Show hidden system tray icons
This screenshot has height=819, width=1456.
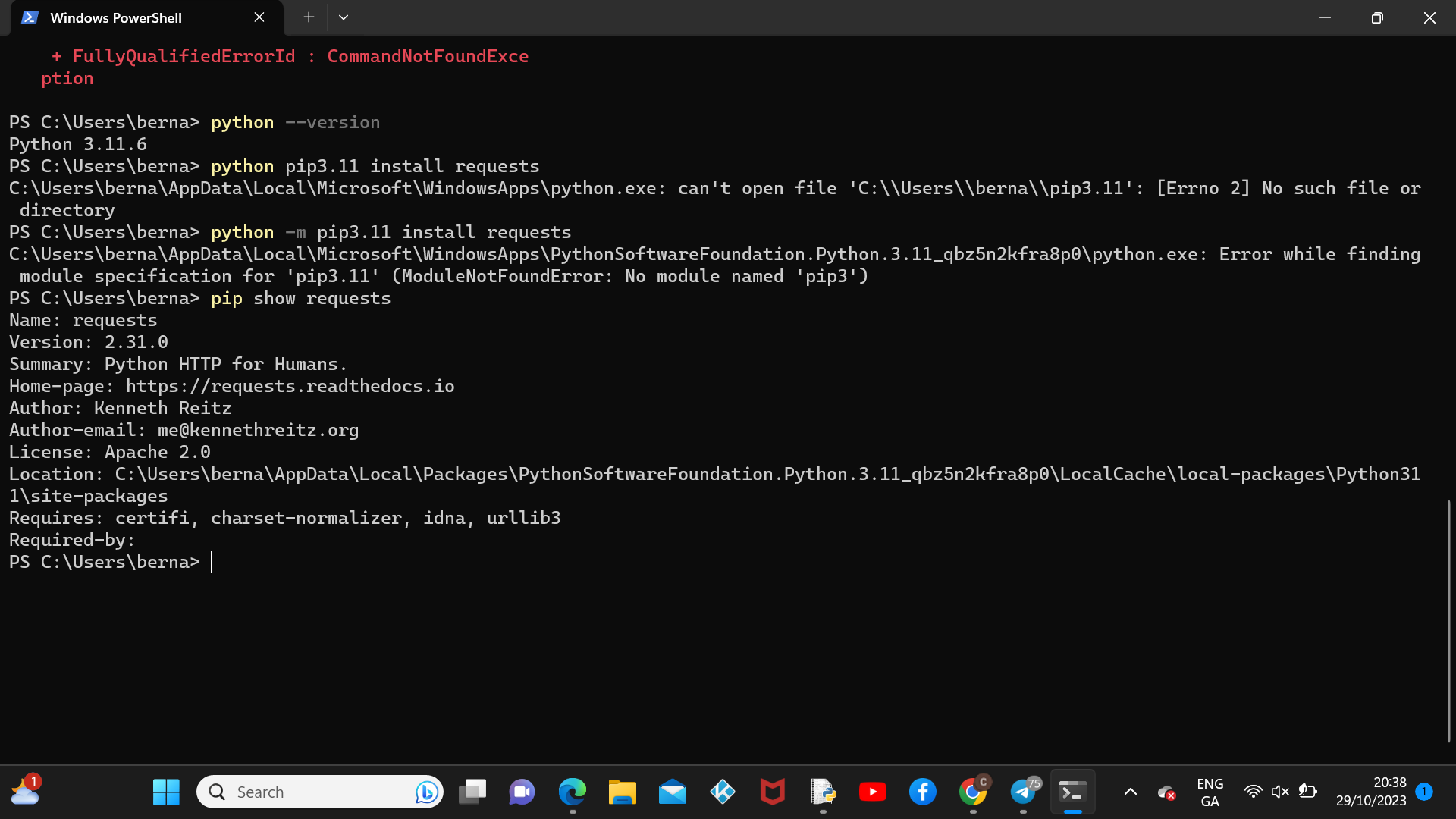(x=1130, y=792)
